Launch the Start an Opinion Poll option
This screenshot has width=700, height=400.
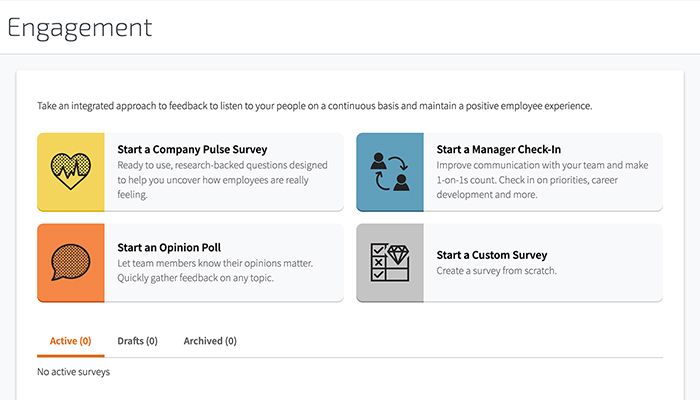point(168,247)
